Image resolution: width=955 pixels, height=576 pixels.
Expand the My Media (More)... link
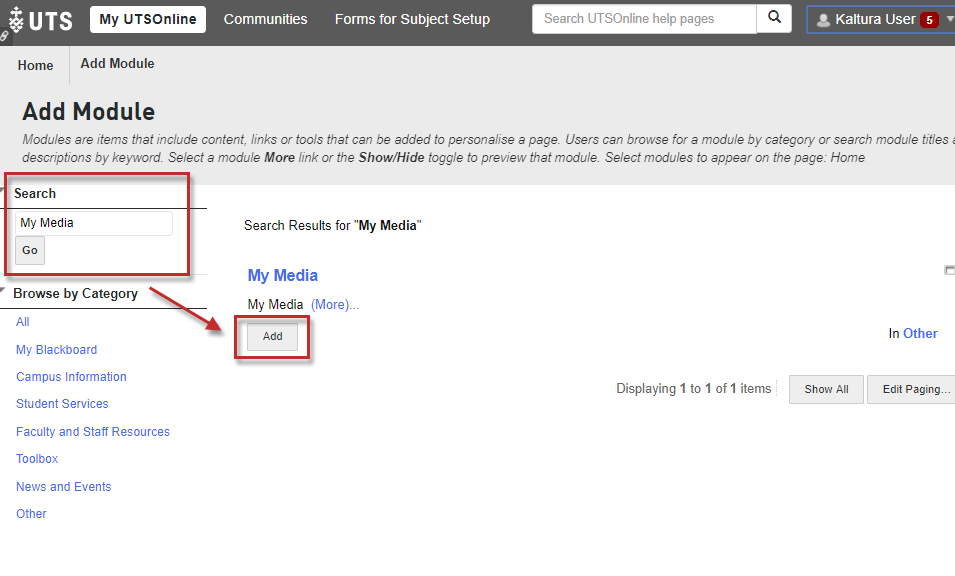pos(334,305)
